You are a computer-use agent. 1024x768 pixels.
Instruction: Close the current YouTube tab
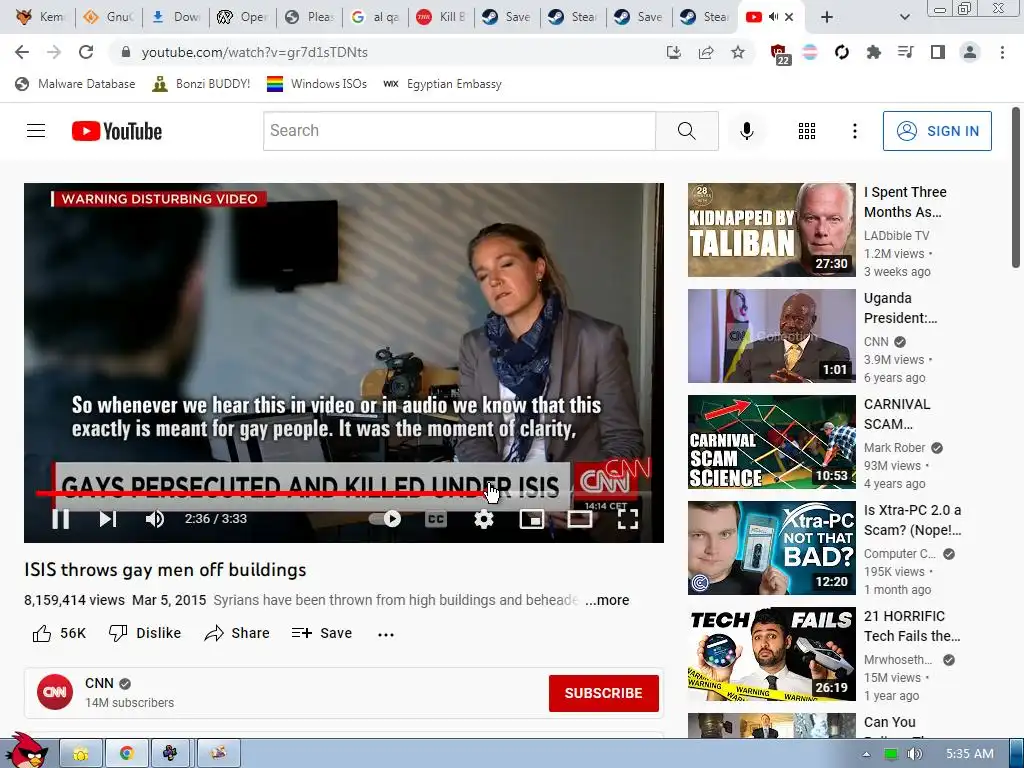pyautogui.click(x=789, y=17)
